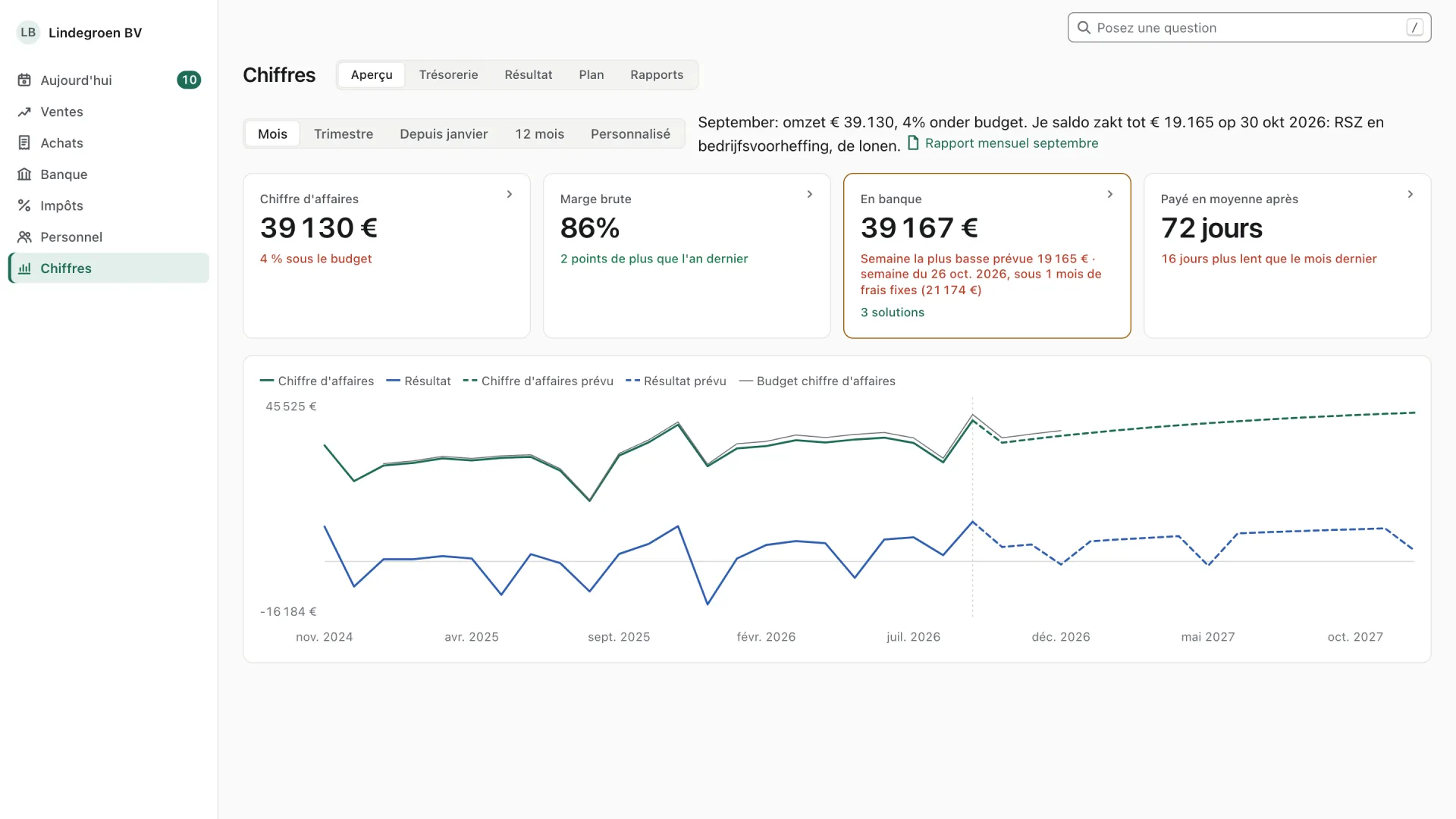Screen dimensions: 1456x819
Task: Select the 12 mois period option
Action: coord(539,134)
